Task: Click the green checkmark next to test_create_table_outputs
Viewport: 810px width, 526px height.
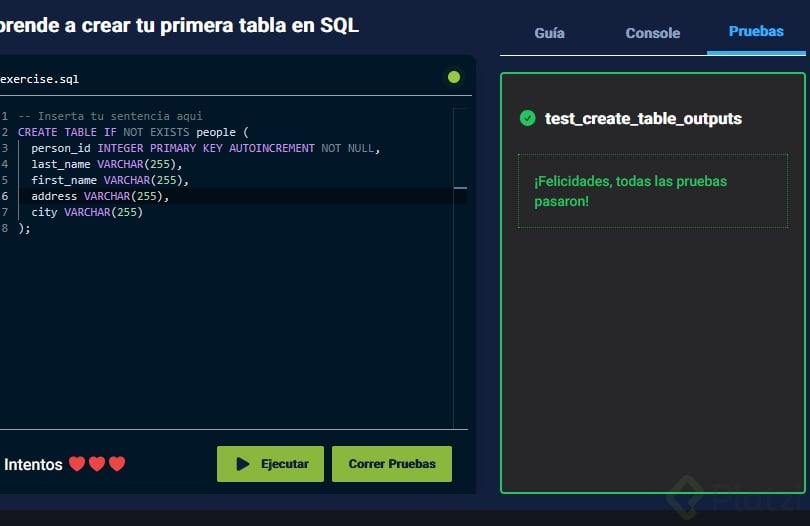Action: click(528, 118)
